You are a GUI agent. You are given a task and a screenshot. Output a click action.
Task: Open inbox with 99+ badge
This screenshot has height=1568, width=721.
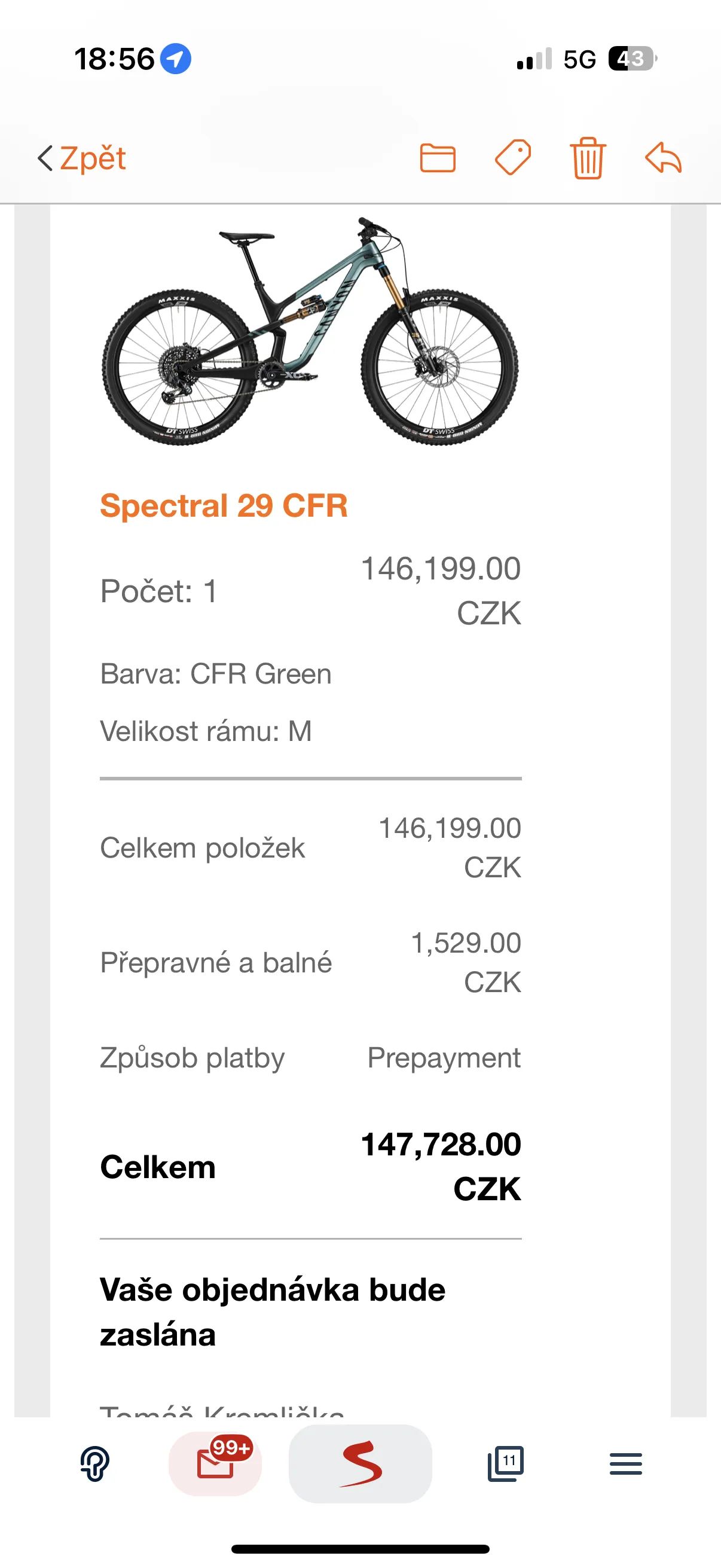(x=215, y=1464)
